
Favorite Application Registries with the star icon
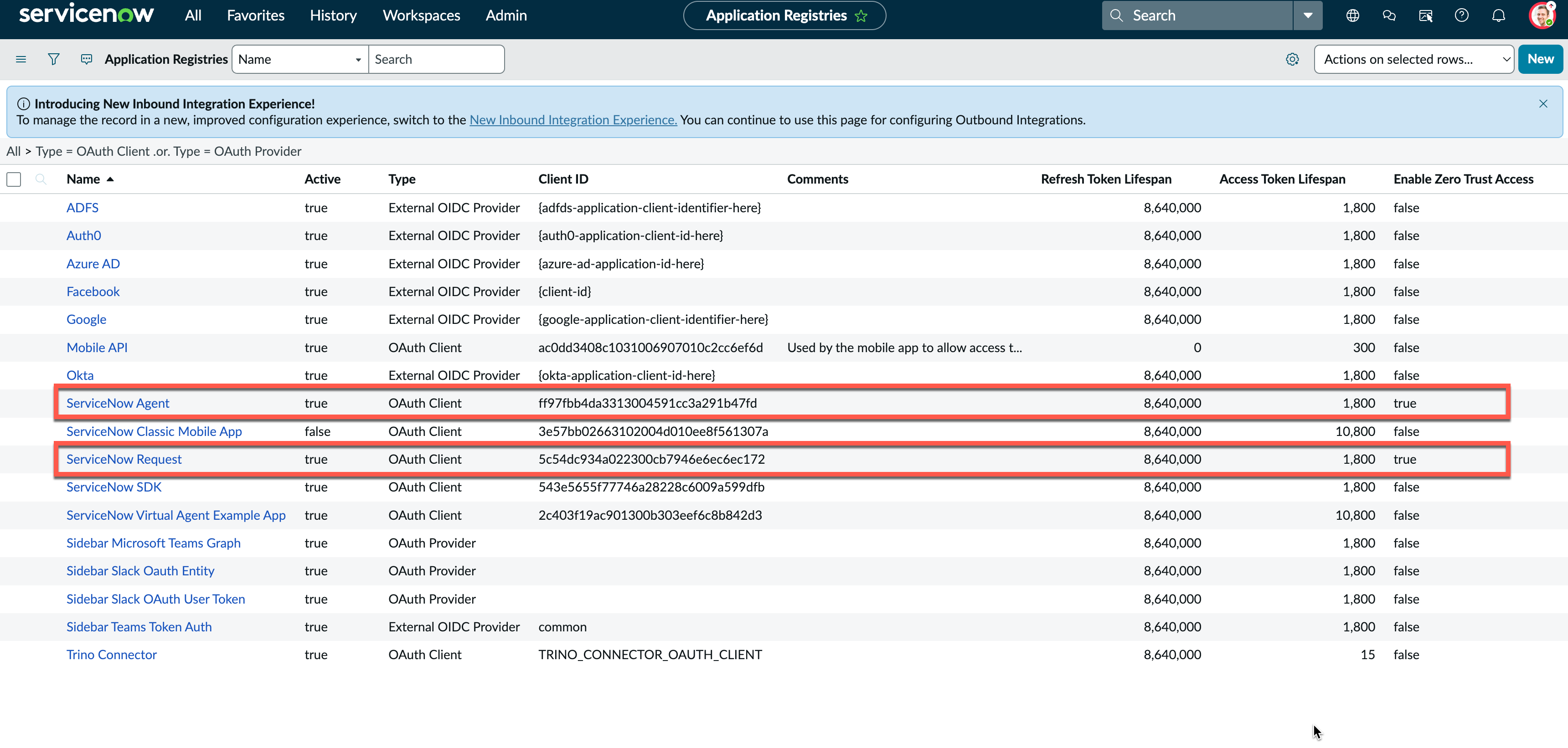click(861, 16)
